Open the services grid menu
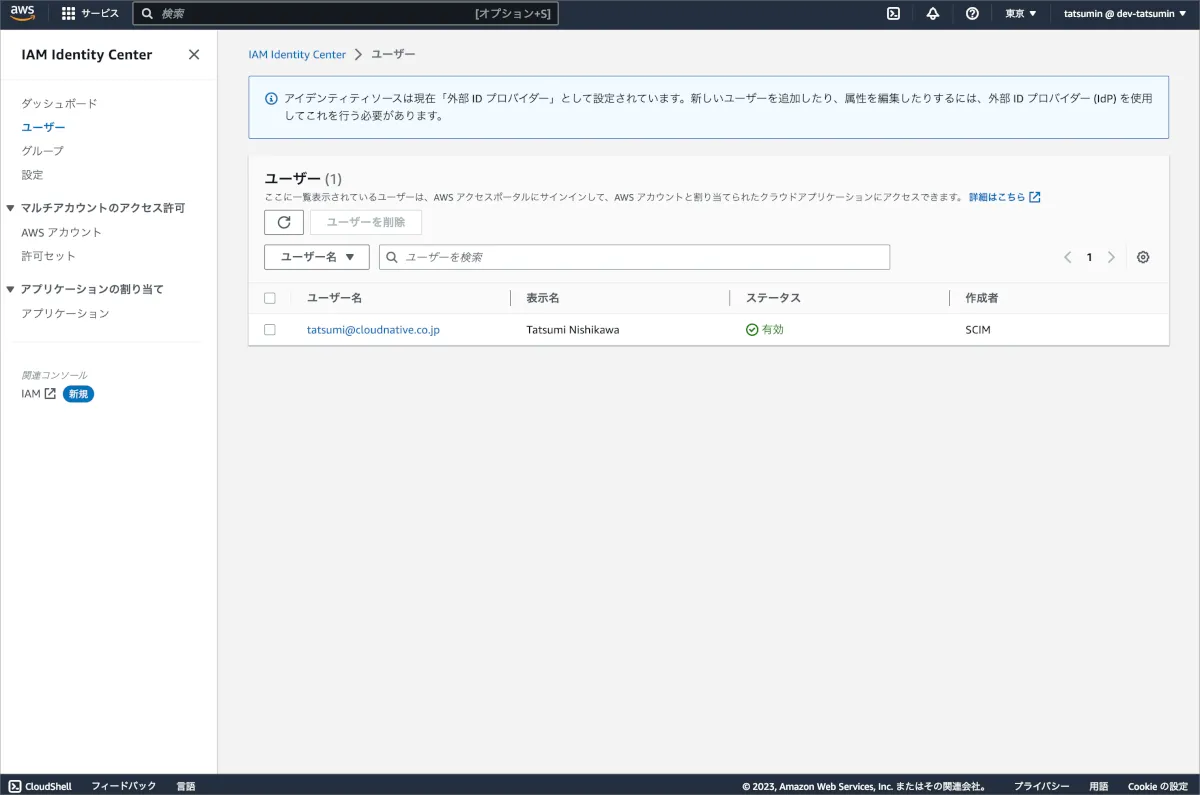1200x795 pixels. [68, 14]
